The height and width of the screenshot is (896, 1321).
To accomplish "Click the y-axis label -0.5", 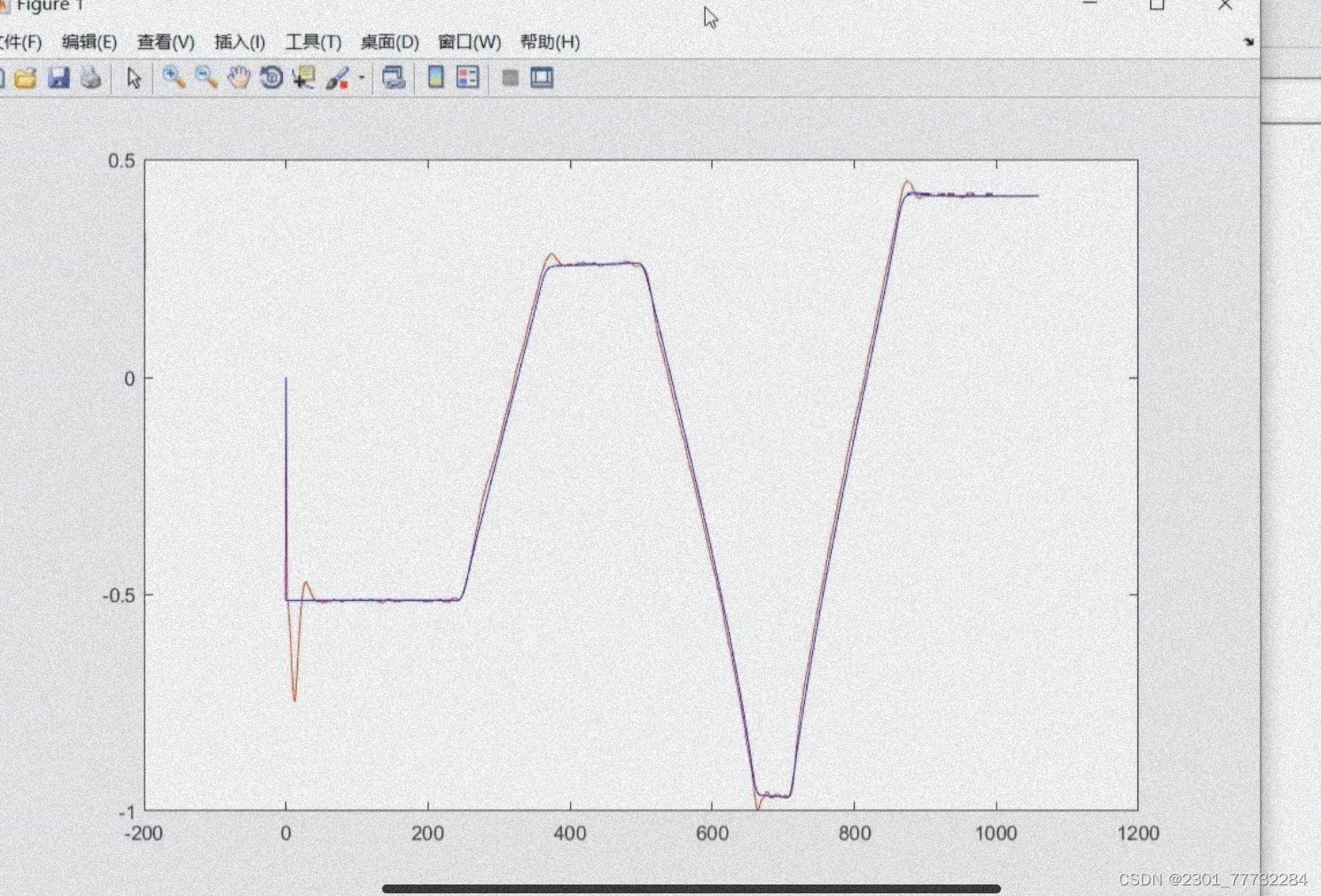I will 119,596.
